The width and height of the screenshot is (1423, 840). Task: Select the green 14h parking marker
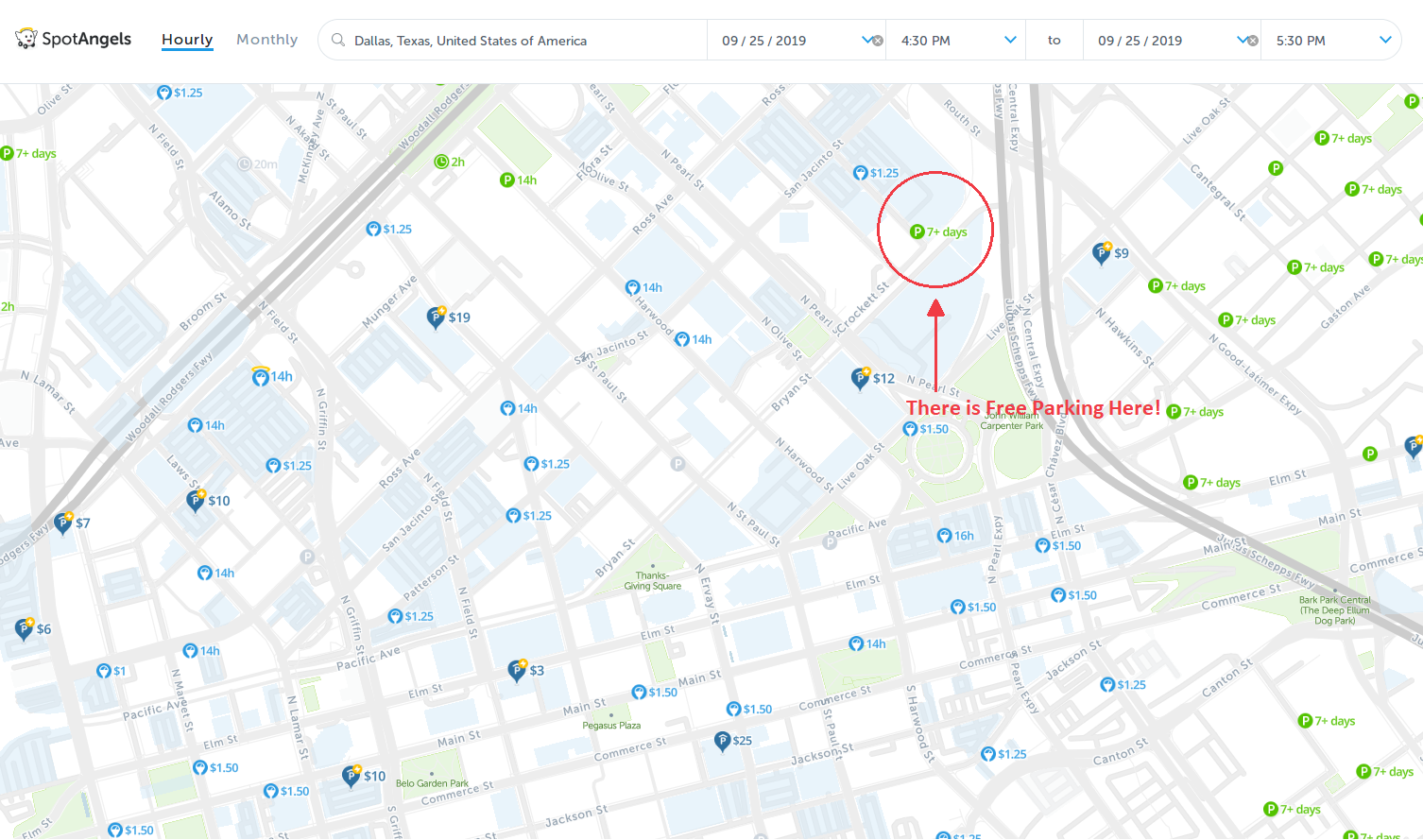tap(519, 180)
